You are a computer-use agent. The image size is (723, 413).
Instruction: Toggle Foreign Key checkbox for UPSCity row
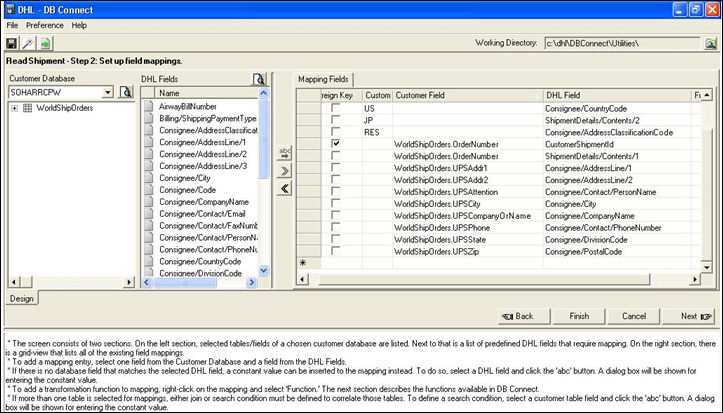[336, 204]
